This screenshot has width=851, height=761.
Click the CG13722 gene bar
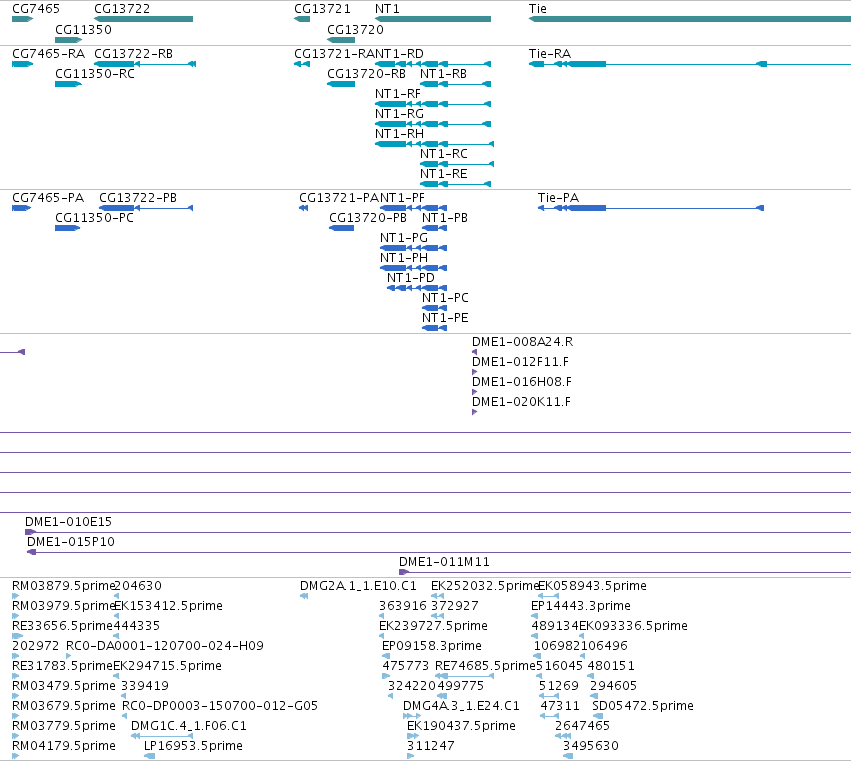143,19
